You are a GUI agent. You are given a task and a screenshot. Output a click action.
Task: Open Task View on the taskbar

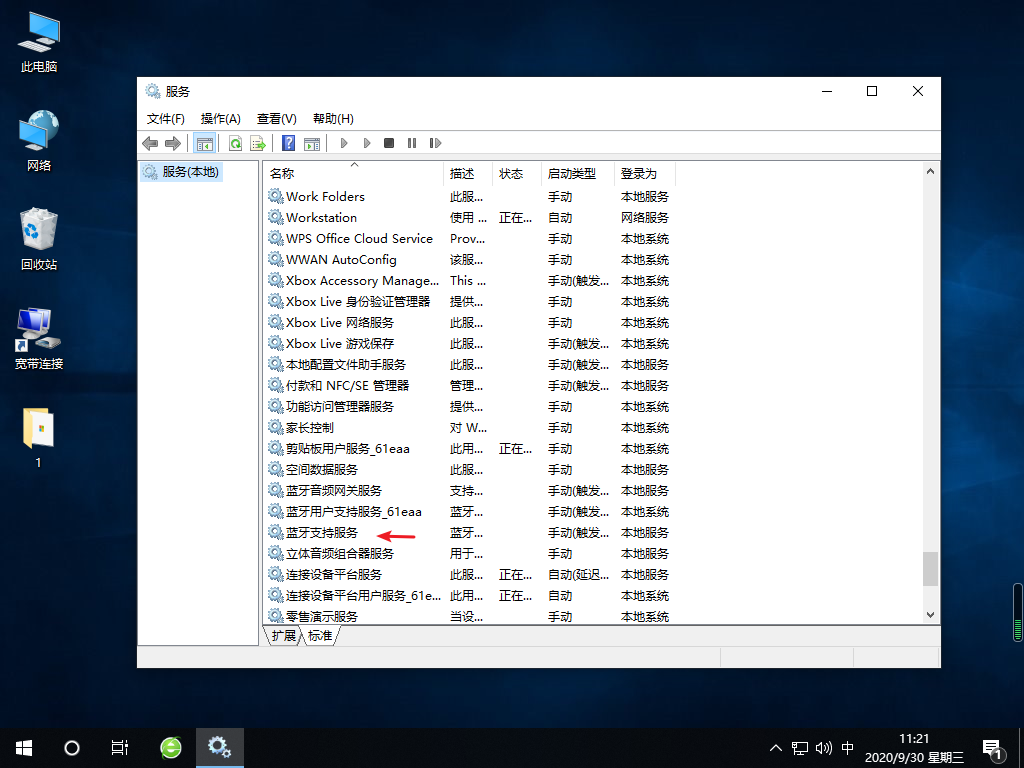point(120,747)
